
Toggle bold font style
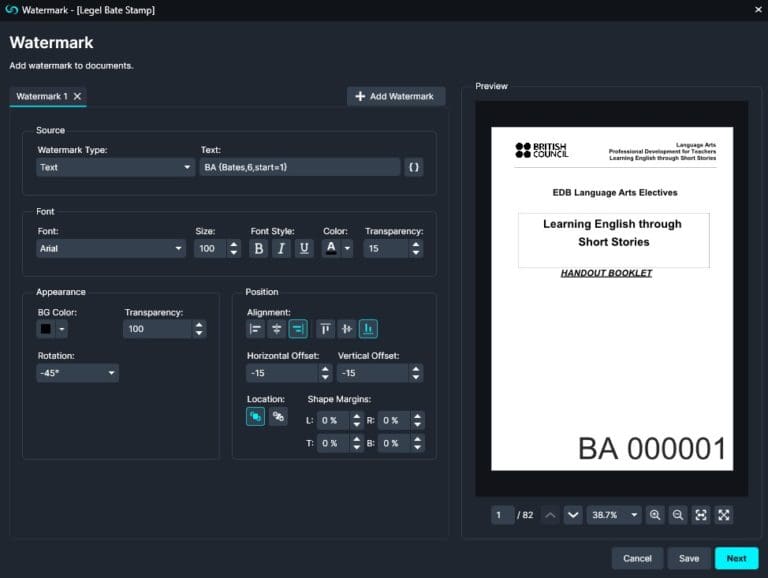[259, 248]
